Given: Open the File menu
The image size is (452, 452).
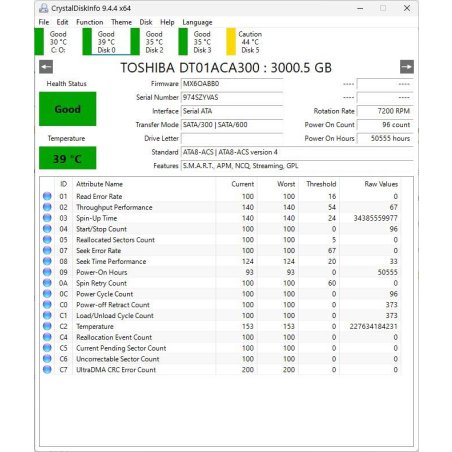Looking at the screenshot, I should [x=44, y=22].
